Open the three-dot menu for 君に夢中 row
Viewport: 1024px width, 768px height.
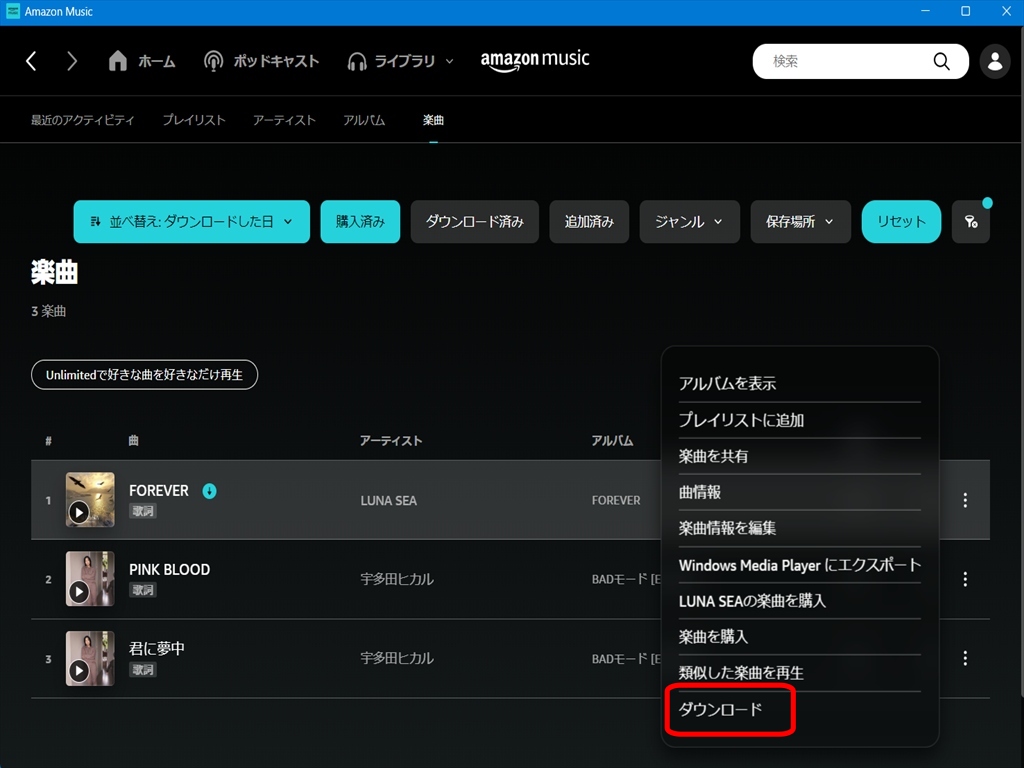pyautogui.click(x=965, y=658)
